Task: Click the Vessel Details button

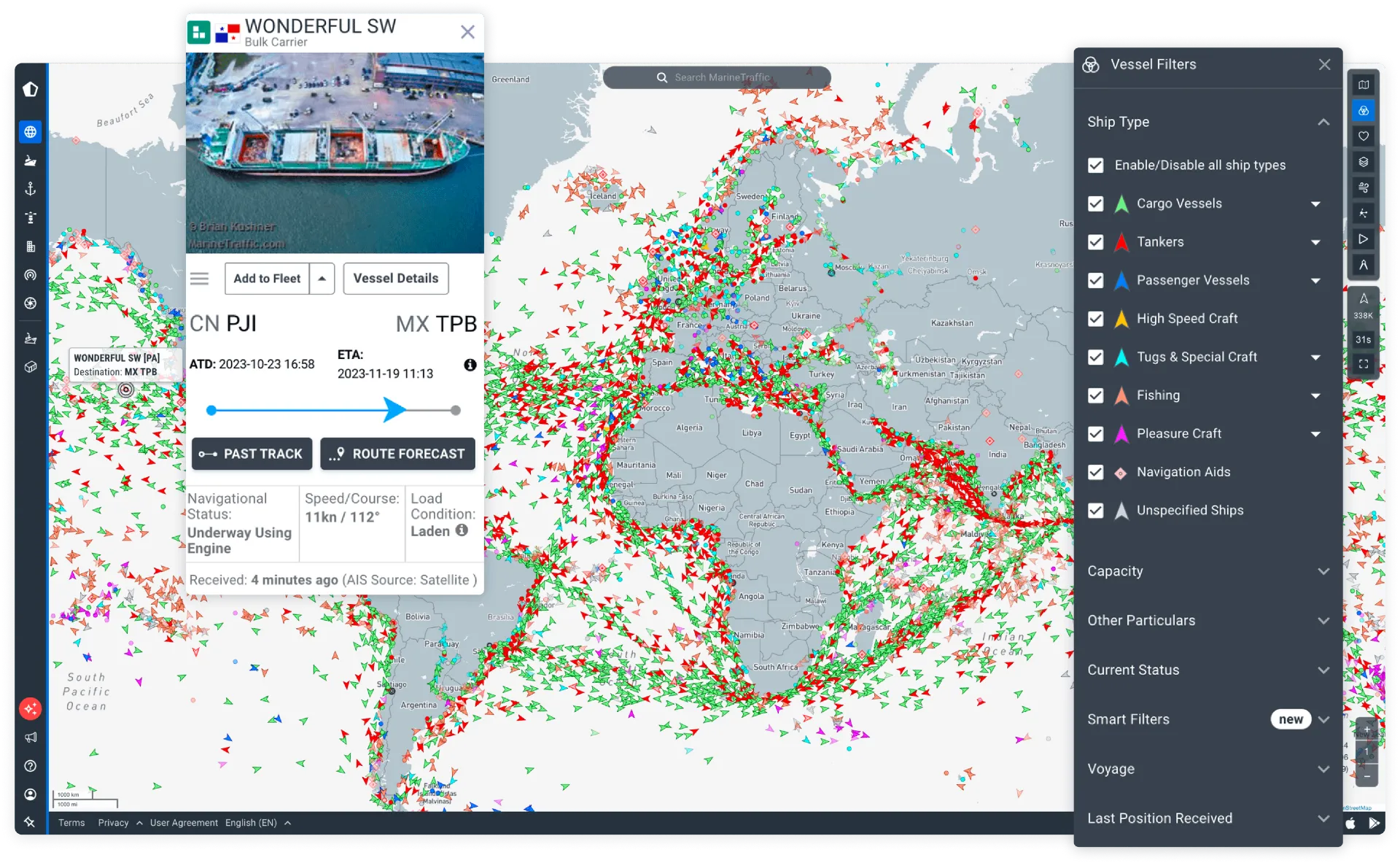Action: point(396,278)
